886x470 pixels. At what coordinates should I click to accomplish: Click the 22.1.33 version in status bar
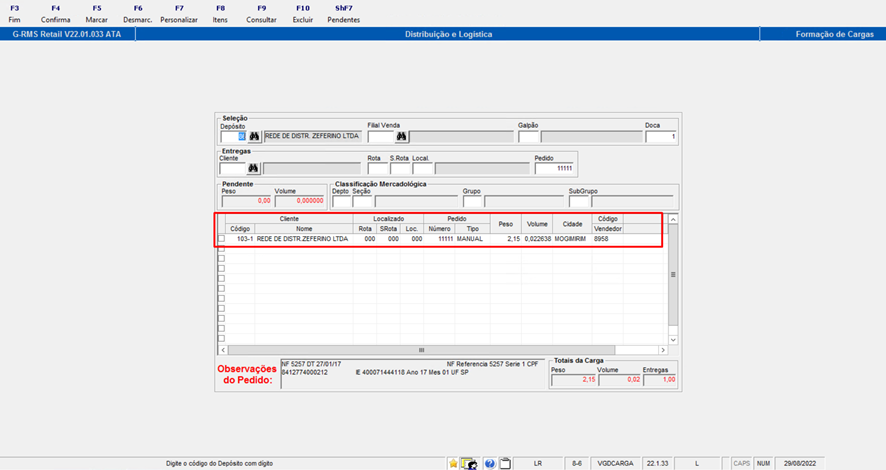tap(657, 464)
